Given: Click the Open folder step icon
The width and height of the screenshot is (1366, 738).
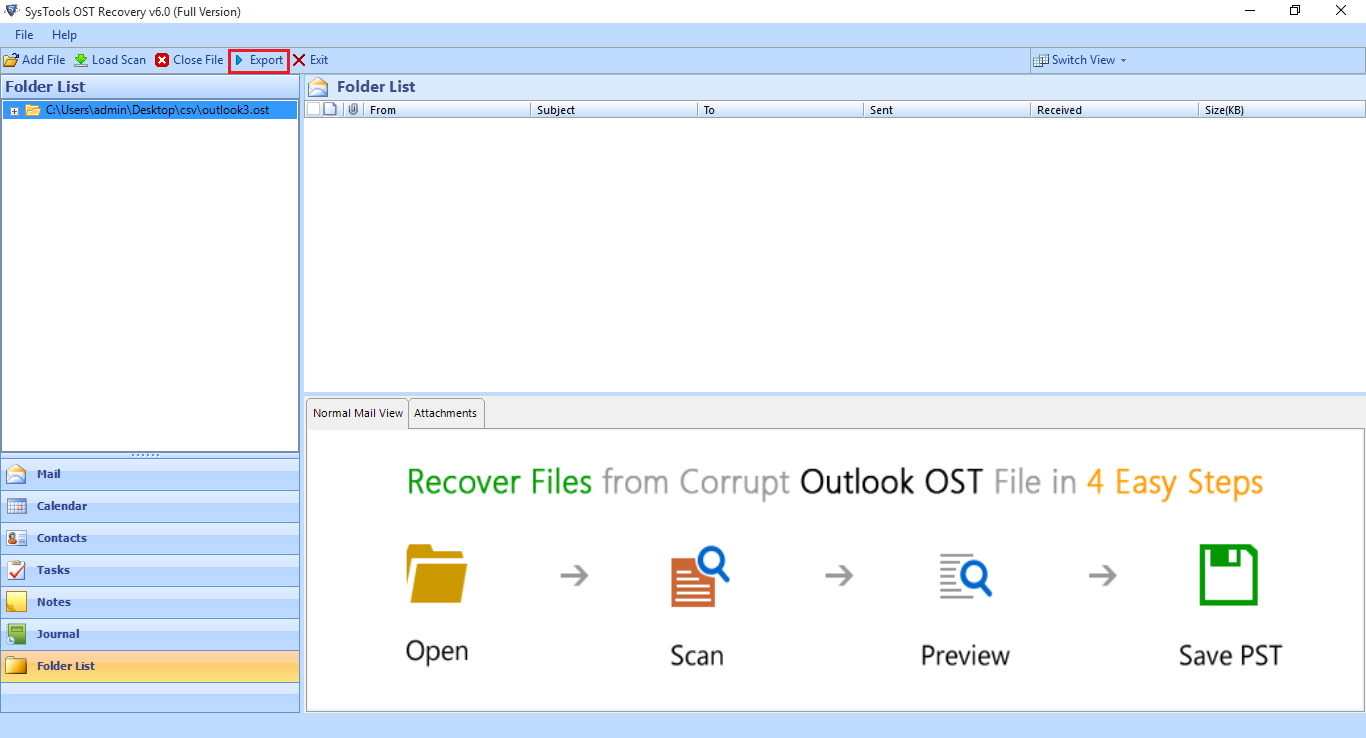Looking at the screenshot, I should 437,574.
